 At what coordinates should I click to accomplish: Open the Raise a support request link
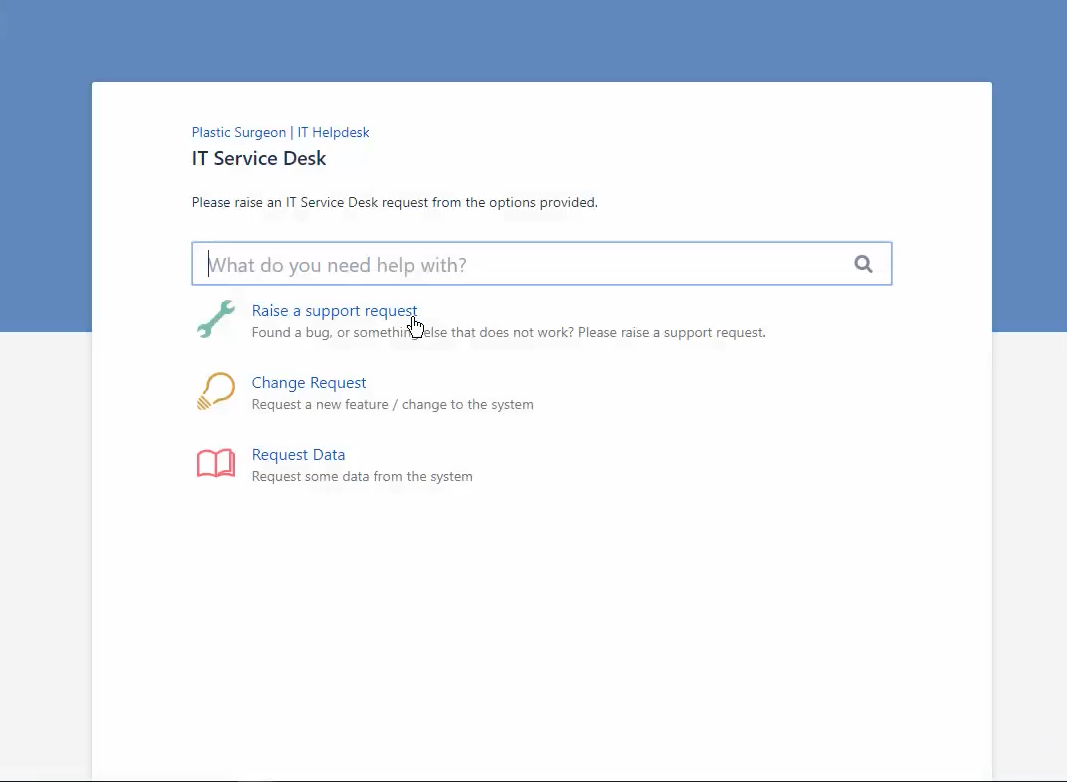(x=334, y=311)
